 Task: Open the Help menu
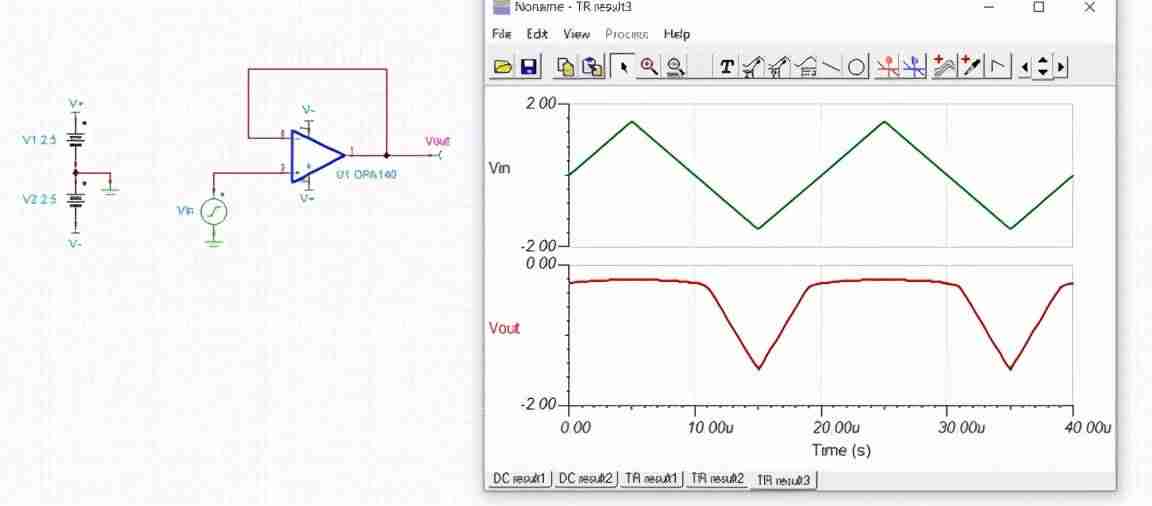pos(677,34)
